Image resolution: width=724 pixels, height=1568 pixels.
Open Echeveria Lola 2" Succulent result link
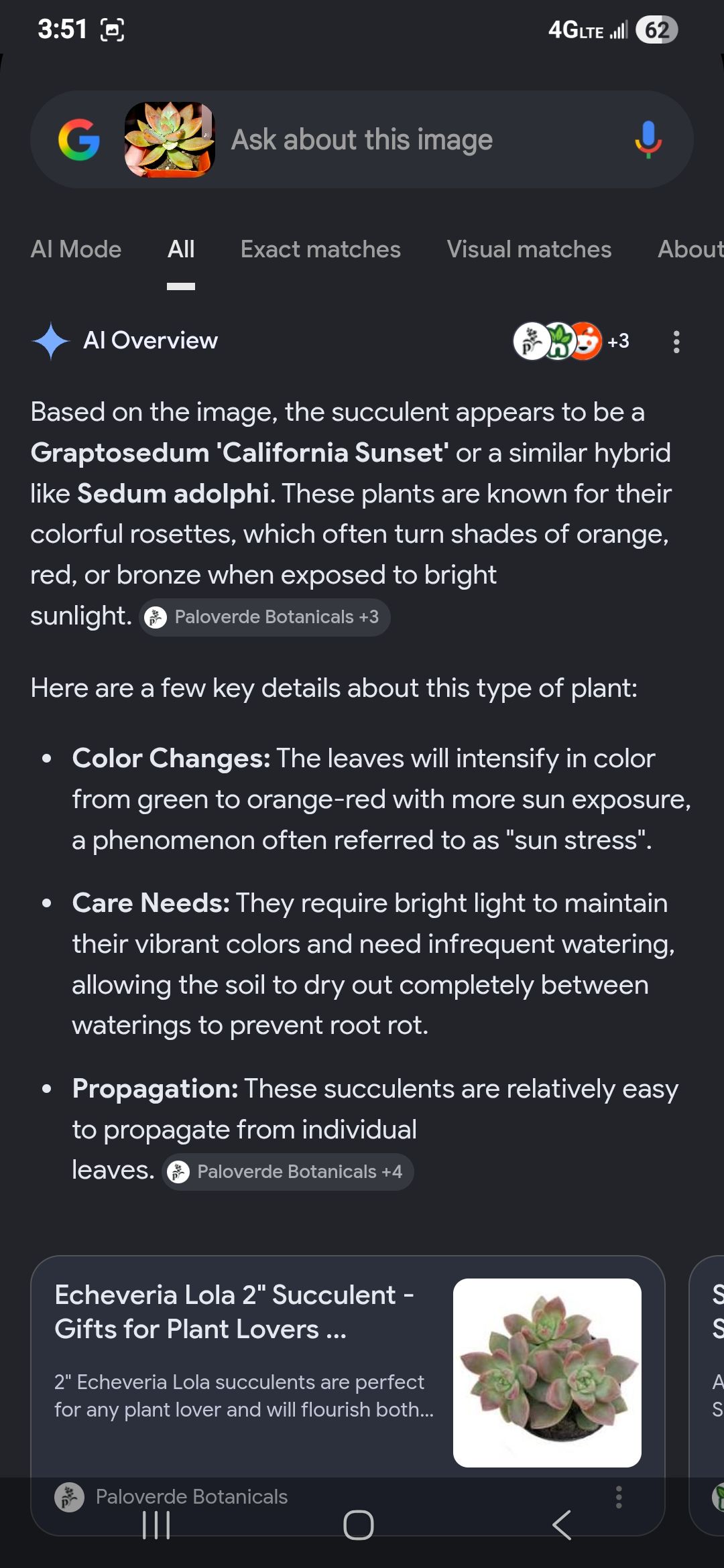(x=234, y=1312)
